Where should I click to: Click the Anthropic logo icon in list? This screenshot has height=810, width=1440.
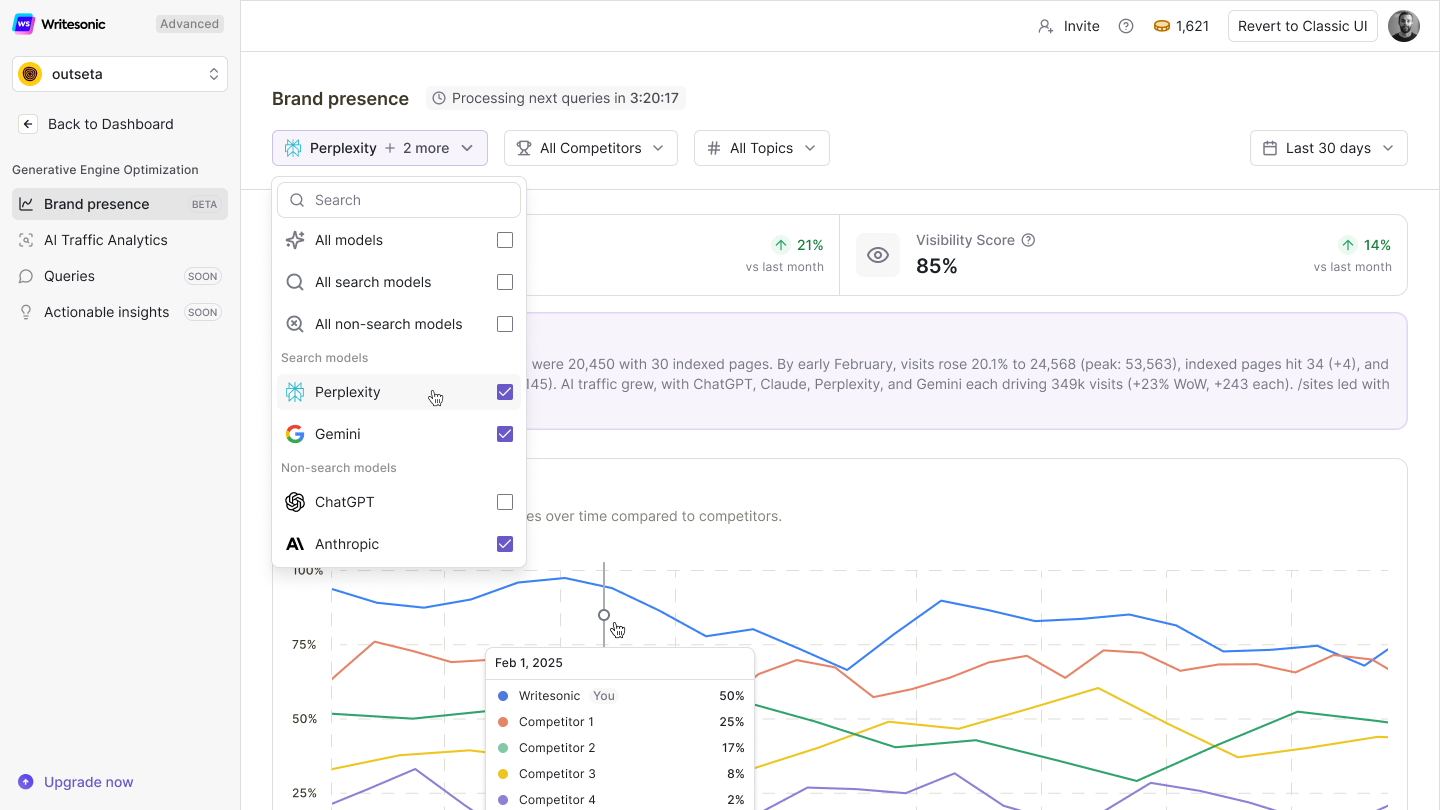click(x=295, y=544)
